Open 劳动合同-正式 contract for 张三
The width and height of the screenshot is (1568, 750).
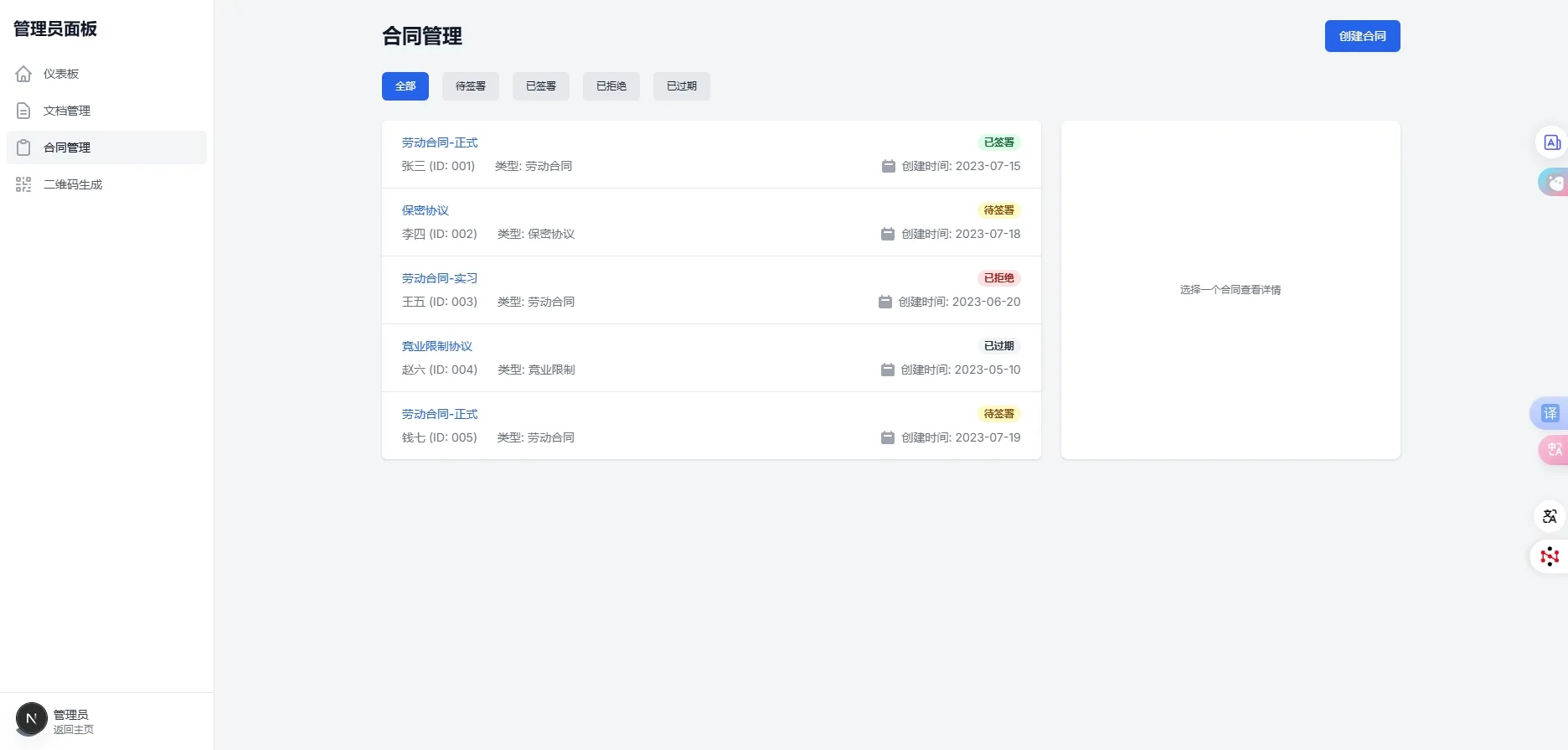click(x=440, y=142)
